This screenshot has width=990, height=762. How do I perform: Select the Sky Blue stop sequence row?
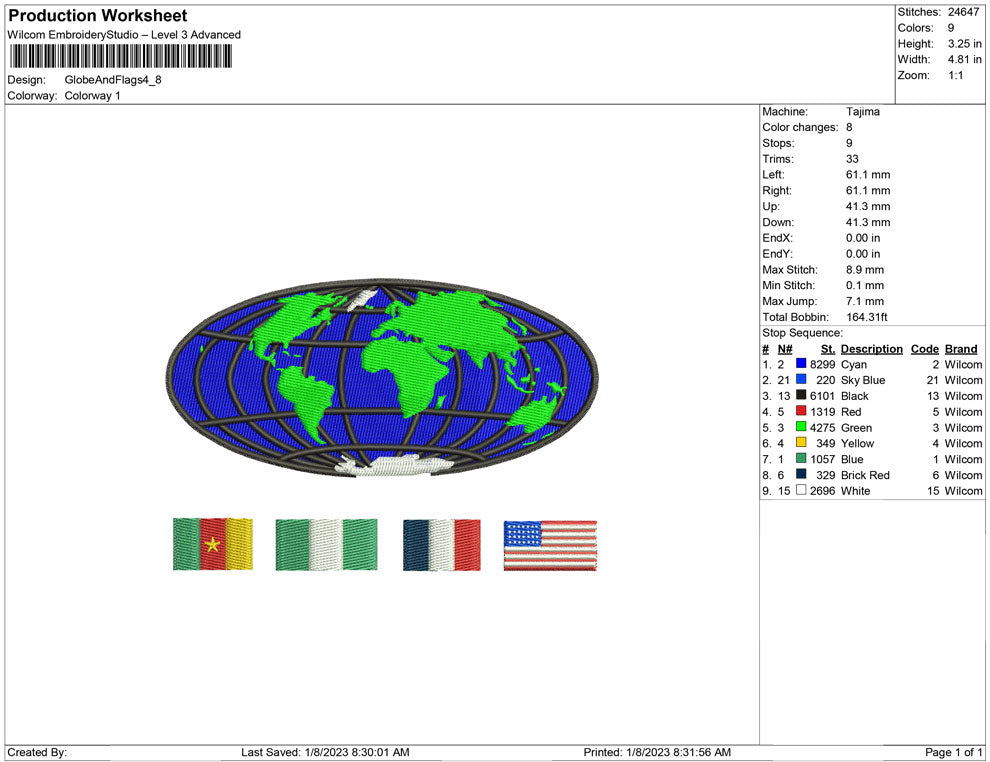pyautogui.click(x=870, y=381)
